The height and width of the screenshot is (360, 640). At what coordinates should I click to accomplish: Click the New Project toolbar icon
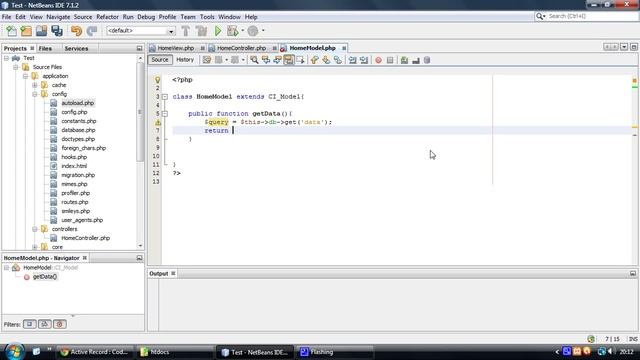click(x=26, y=31)
